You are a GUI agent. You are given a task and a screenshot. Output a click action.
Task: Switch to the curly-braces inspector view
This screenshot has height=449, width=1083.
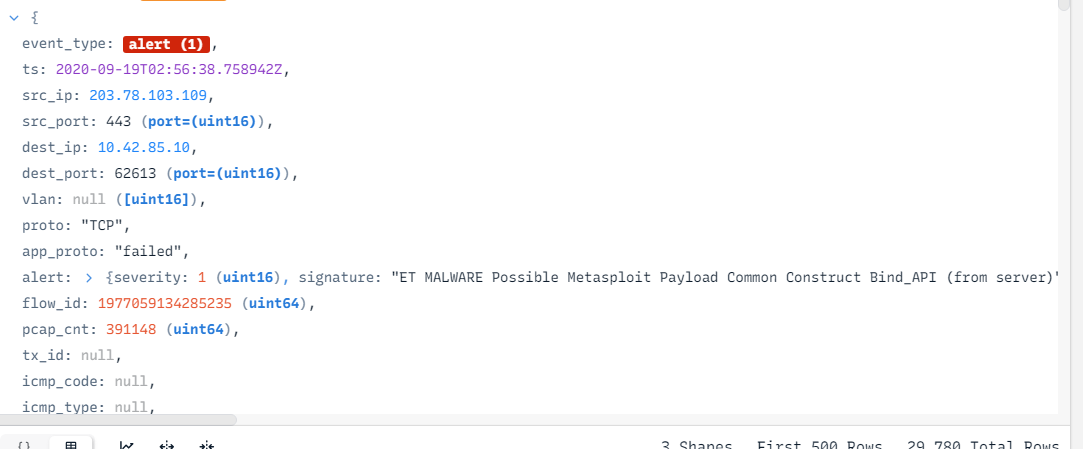click(x=26, y=444)
